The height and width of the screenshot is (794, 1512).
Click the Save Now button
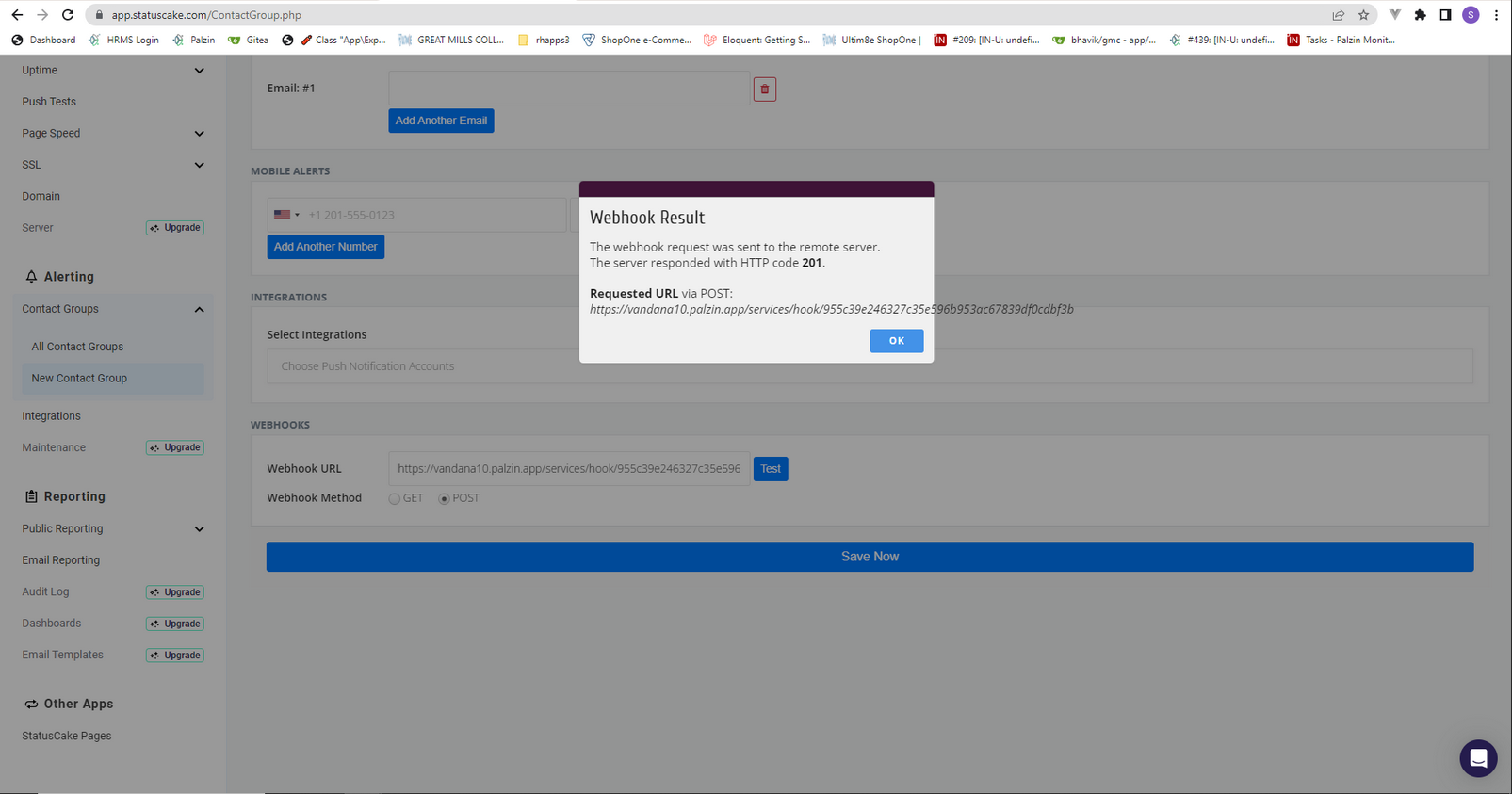pos(870,557)
